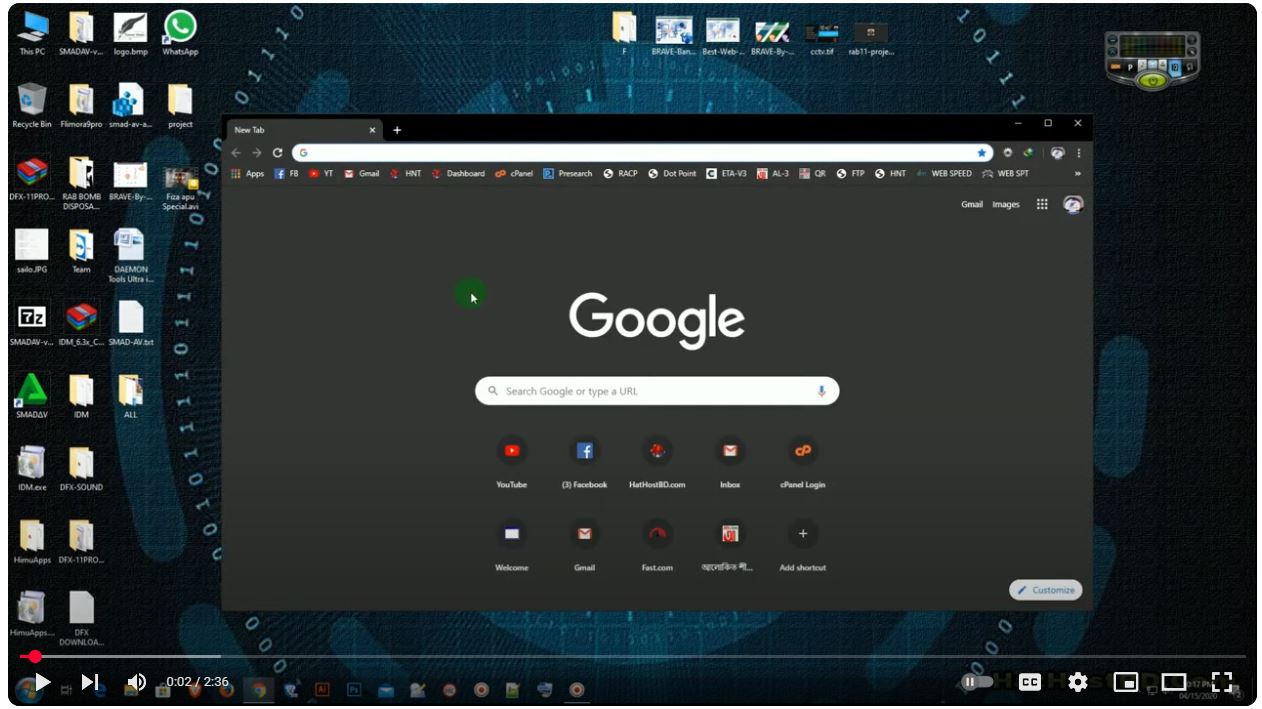The height and width of the screenshot is (709, 1262).
Task: Open the (3) Facebook shortcut tile
Action: (x=585, y=462)
